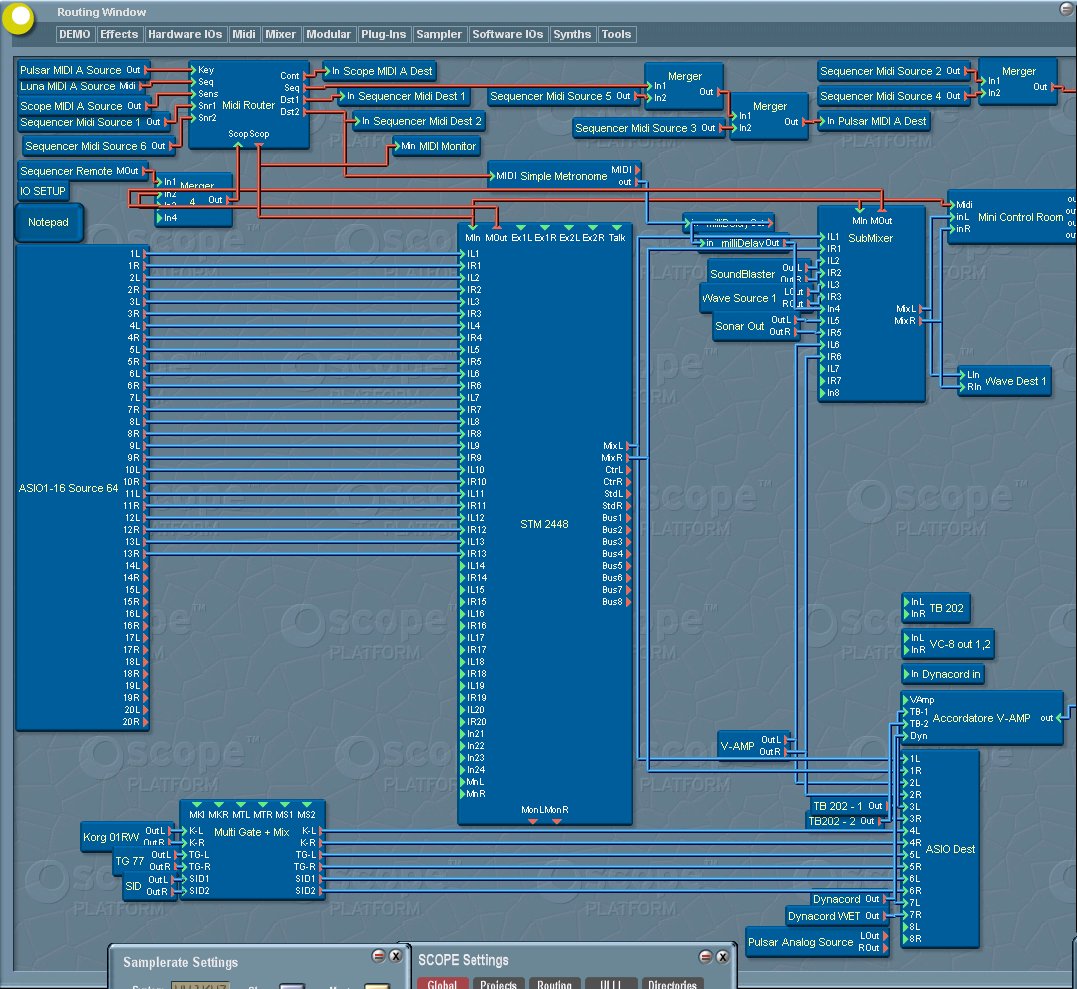Switch to Global tab in SCOPE Settings

tap(442, 984)
